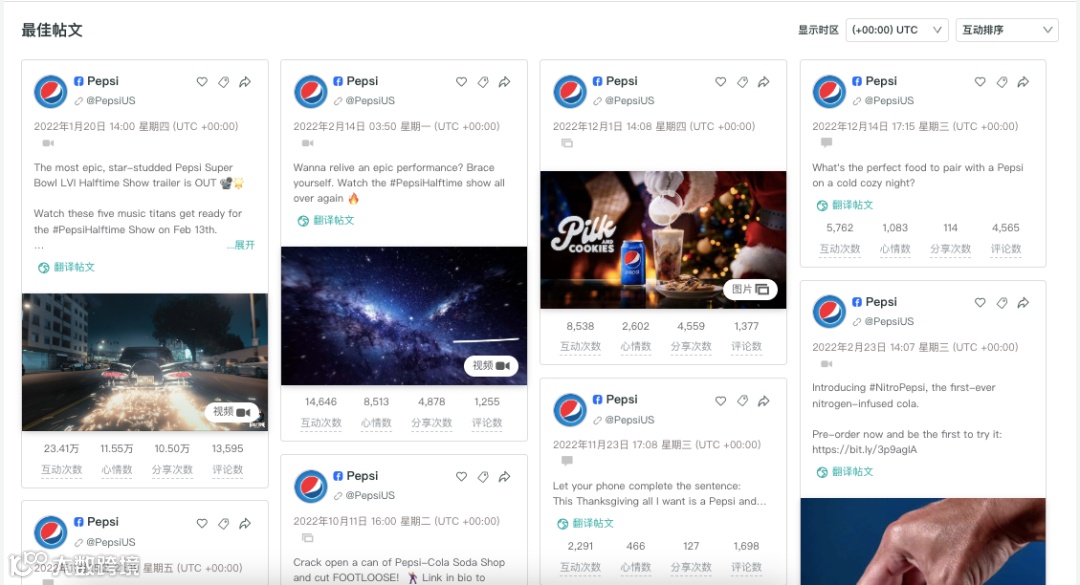Click the 视频 badge on the car video

232,412
